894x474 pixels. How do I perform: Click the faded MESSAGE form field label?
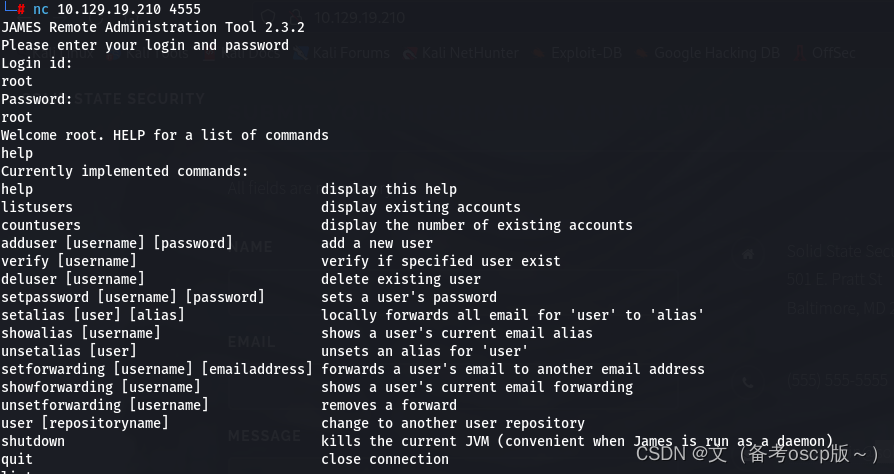click(x=264, y=436)
